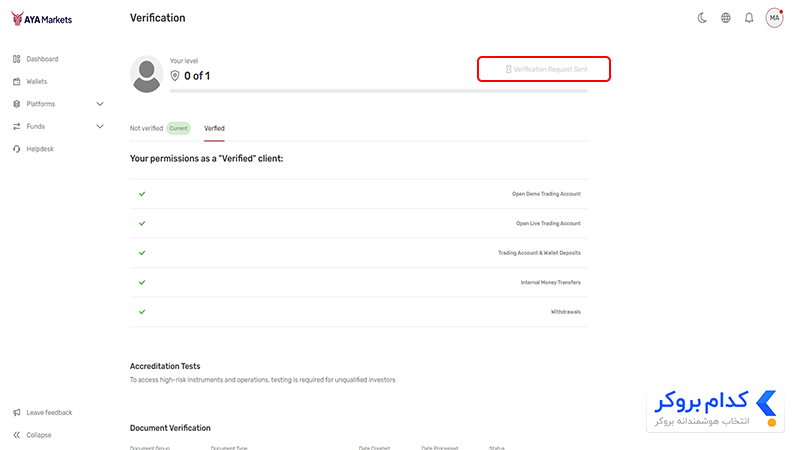Select the Verified tab
This screenshot has height=450, width=800.
(214, 129)
